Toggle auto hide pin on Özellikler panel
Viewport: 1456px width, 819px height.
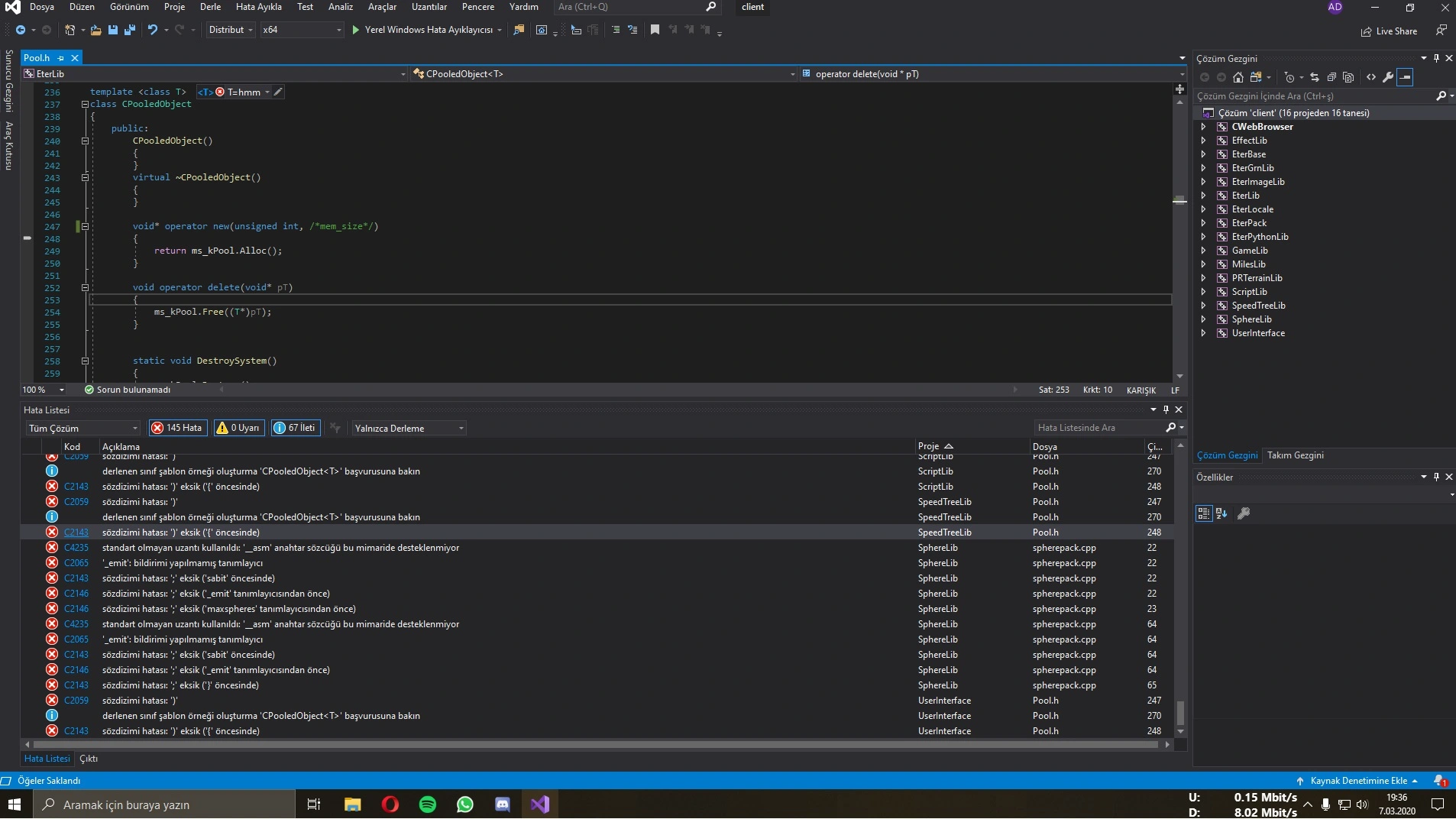coord(1436,477)
